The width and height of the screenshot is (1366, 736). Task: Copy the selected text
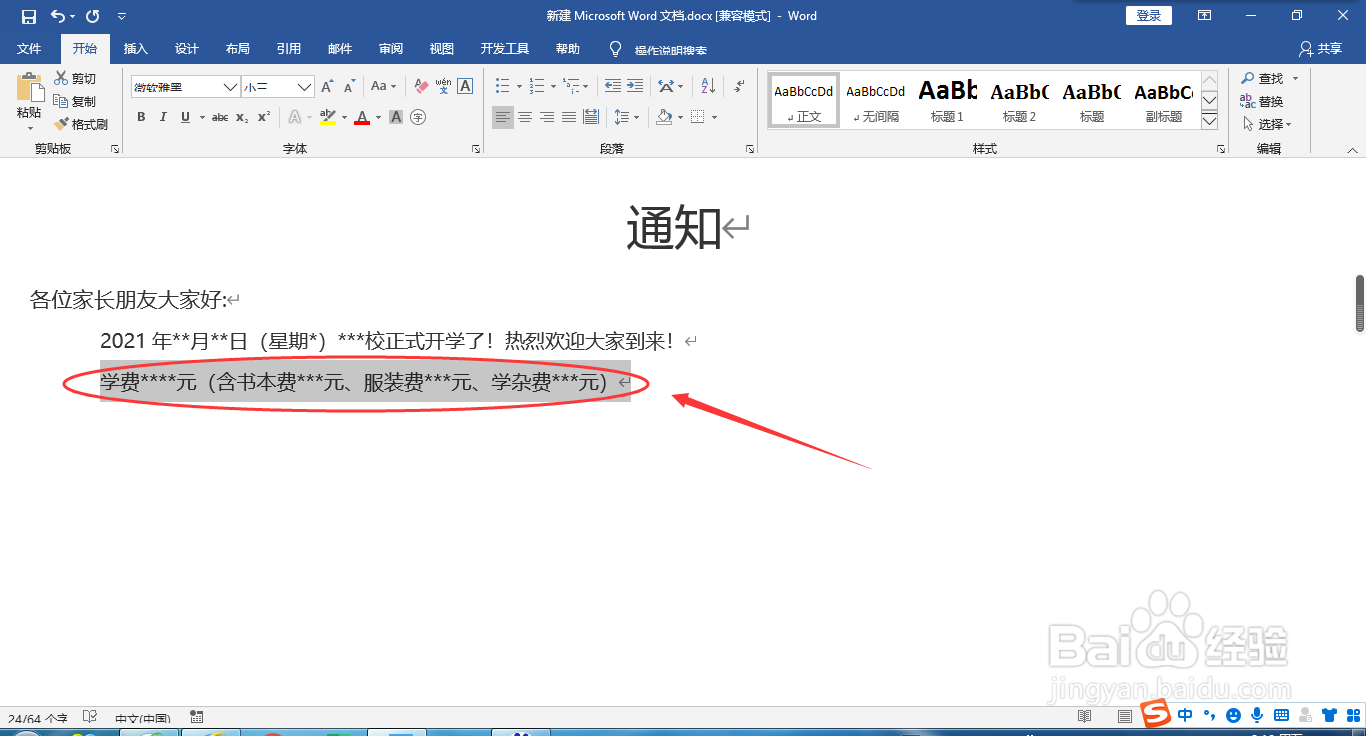pos(75,101)
